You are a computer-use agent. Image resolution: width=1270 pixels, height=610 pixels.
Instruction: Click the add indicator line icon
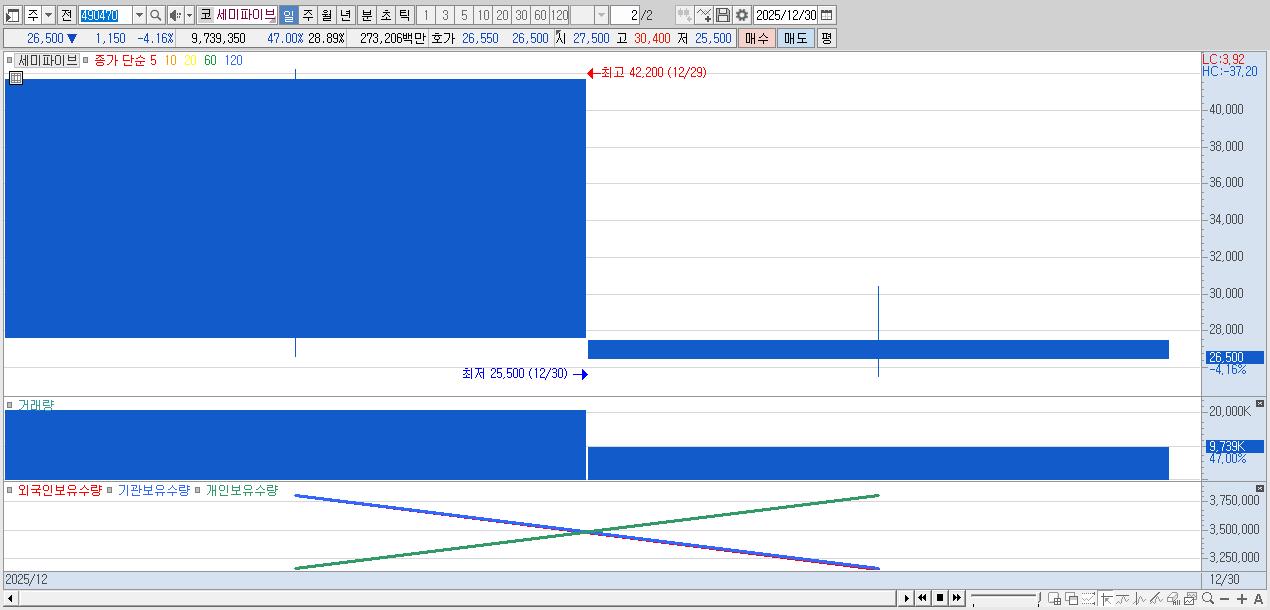click(x=704, y=15)
